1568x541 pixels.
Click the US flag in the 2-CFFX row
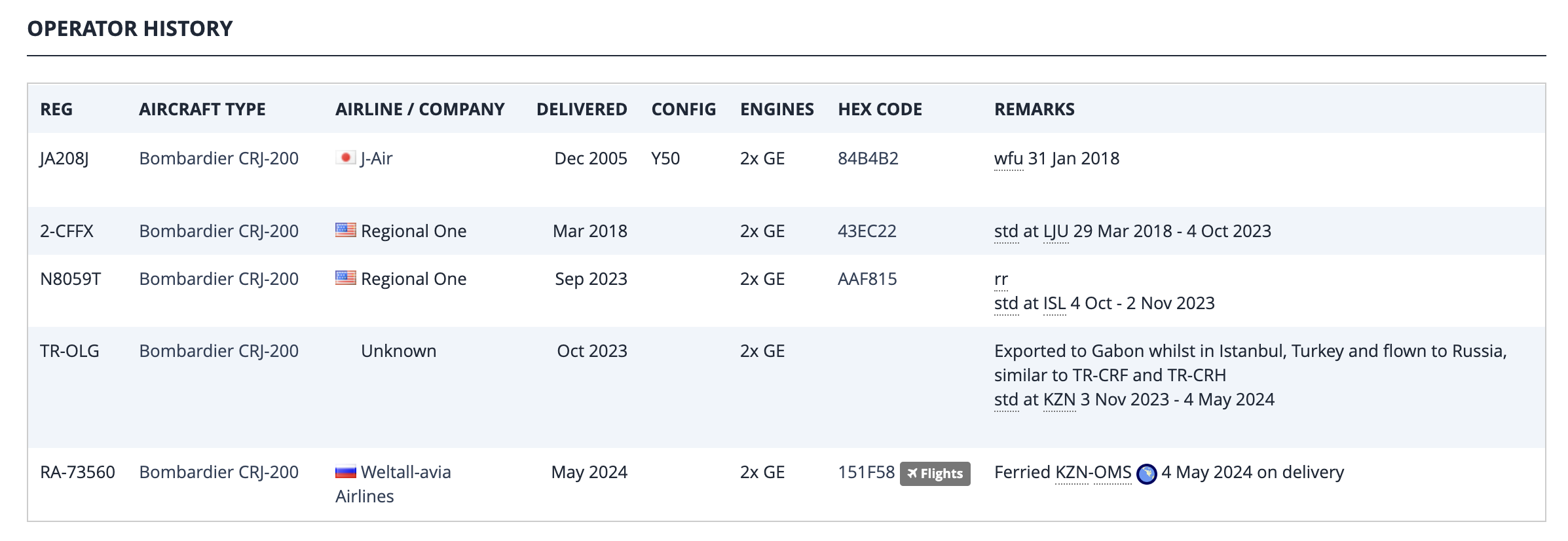345,231
